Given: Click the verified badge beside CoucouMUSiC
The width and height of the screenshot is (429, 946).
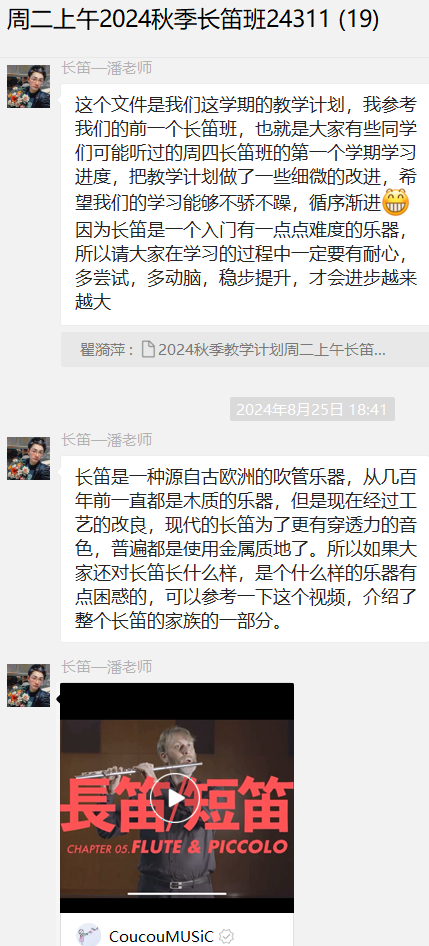Looking at the screenshot, I should (226, 936).
